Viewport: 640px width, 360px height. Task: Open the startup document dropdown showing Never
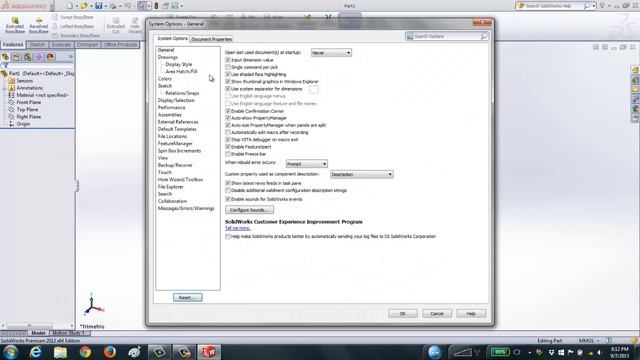point(331,53)
